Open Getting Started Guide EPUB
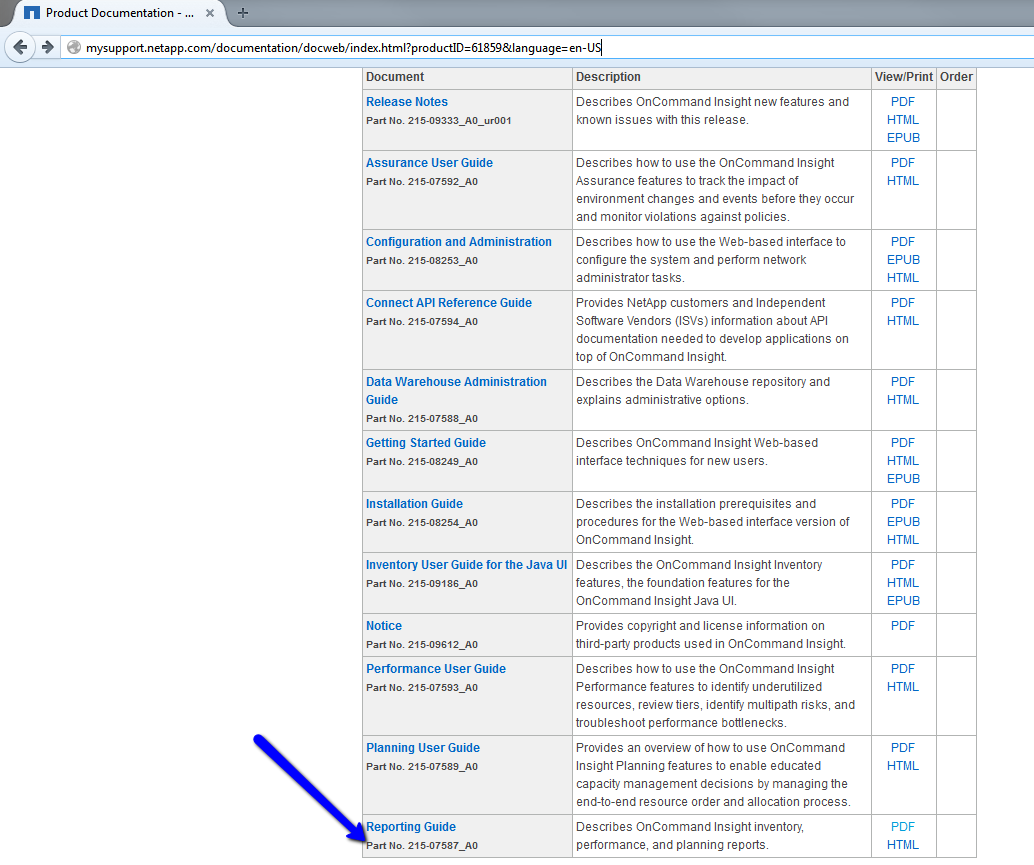1034x865 pixels. 903,479
